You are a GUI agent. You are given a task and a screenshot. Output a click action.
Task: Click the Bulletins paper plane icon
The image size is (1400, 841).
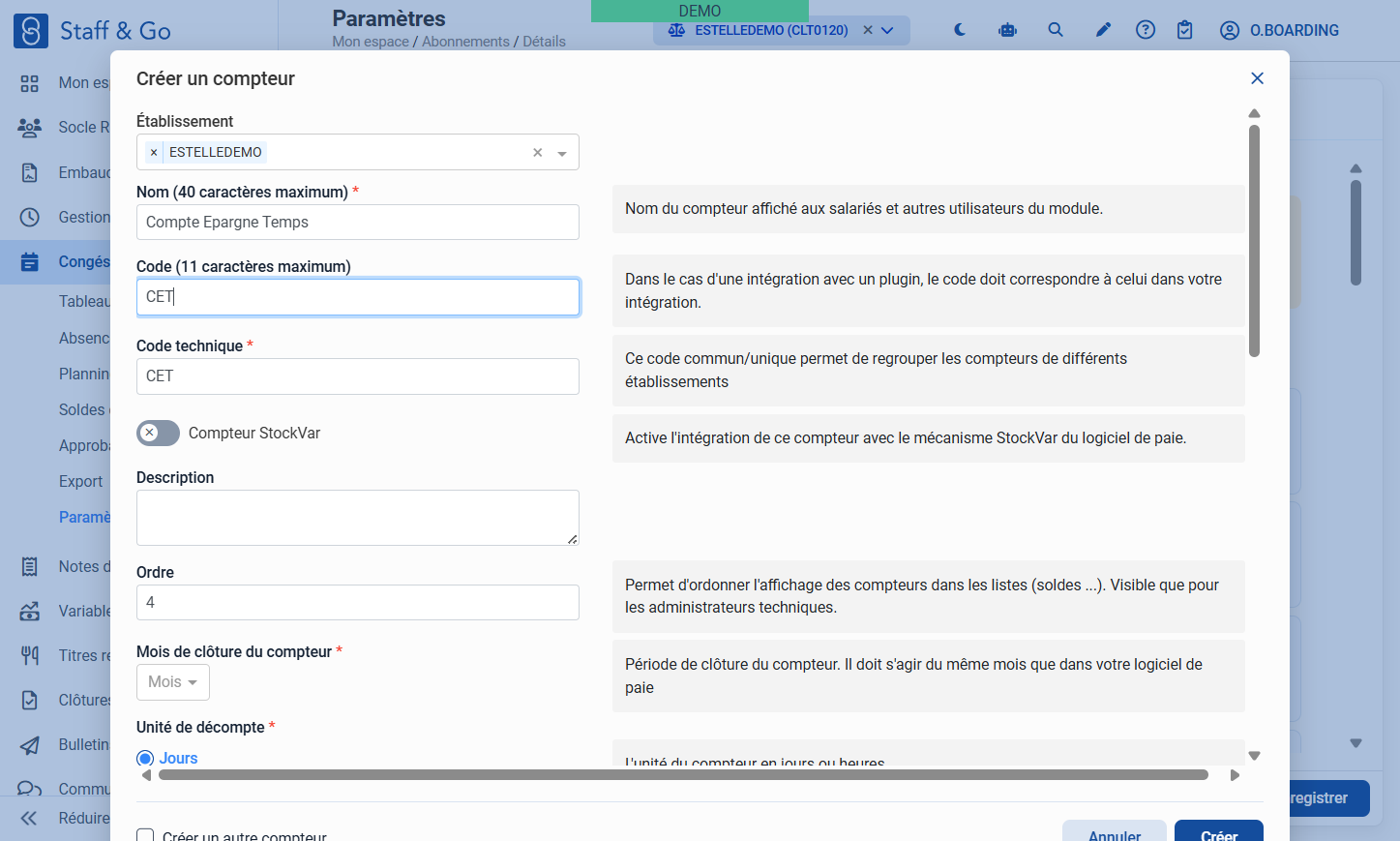tap(30, 744)
